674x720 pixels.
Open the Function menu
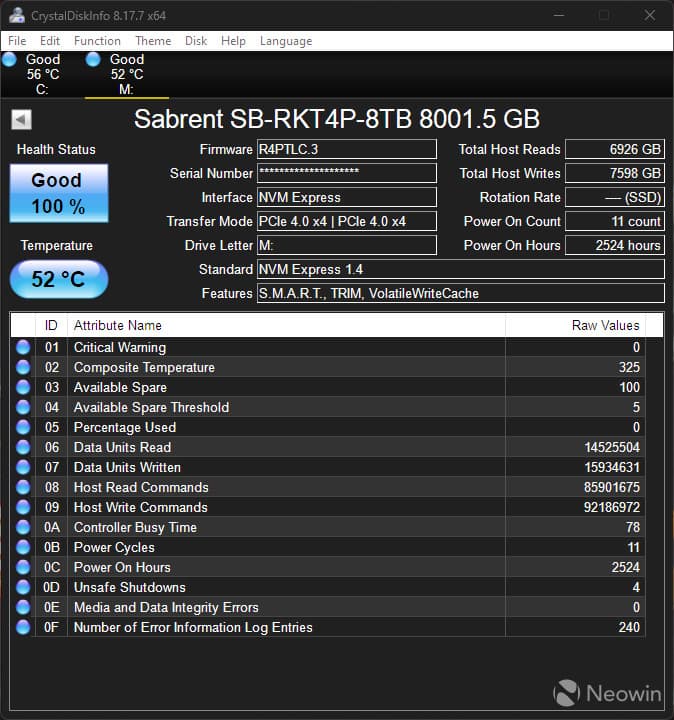[x=97, y=41]
